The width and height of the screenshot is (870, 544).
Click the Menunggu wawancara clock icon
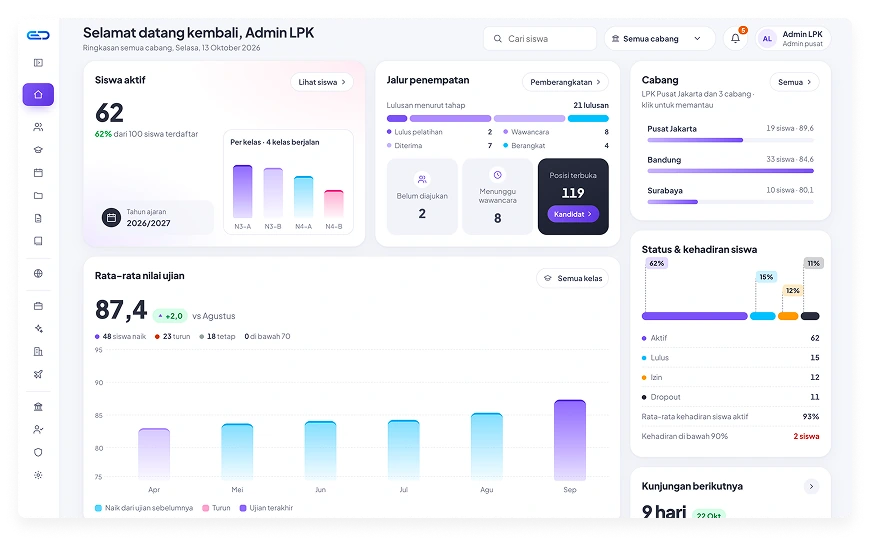pyautogui.click(x=498, y=175)
